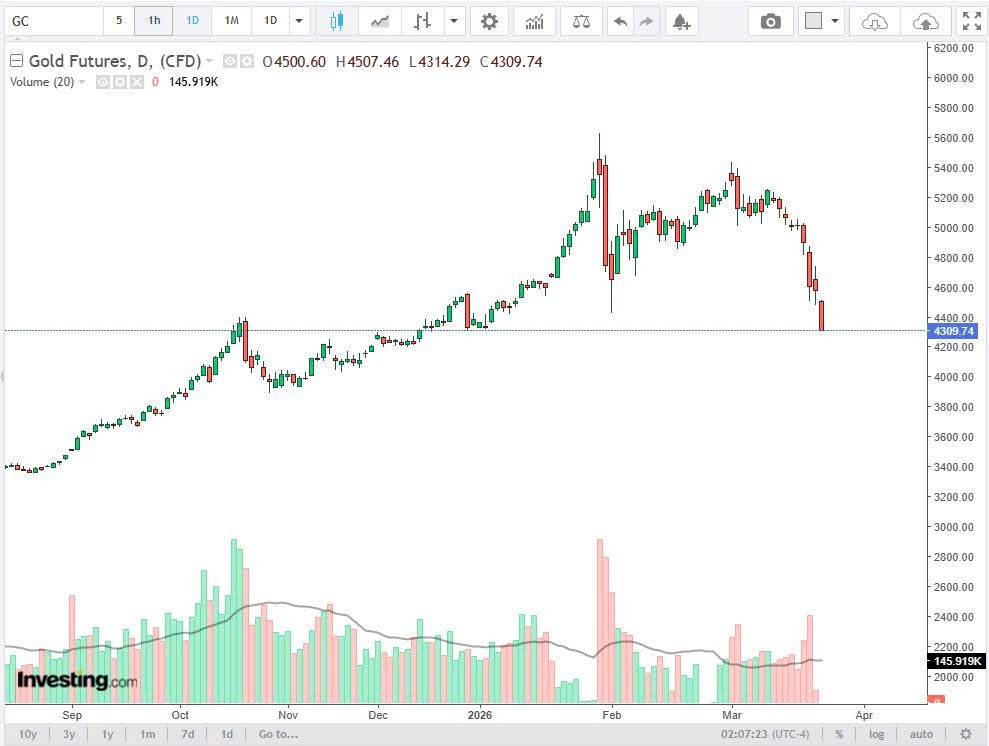Viewport: 989px width, 746px height.
Task: Open the indicators menu
Action: tap(534, 21)
